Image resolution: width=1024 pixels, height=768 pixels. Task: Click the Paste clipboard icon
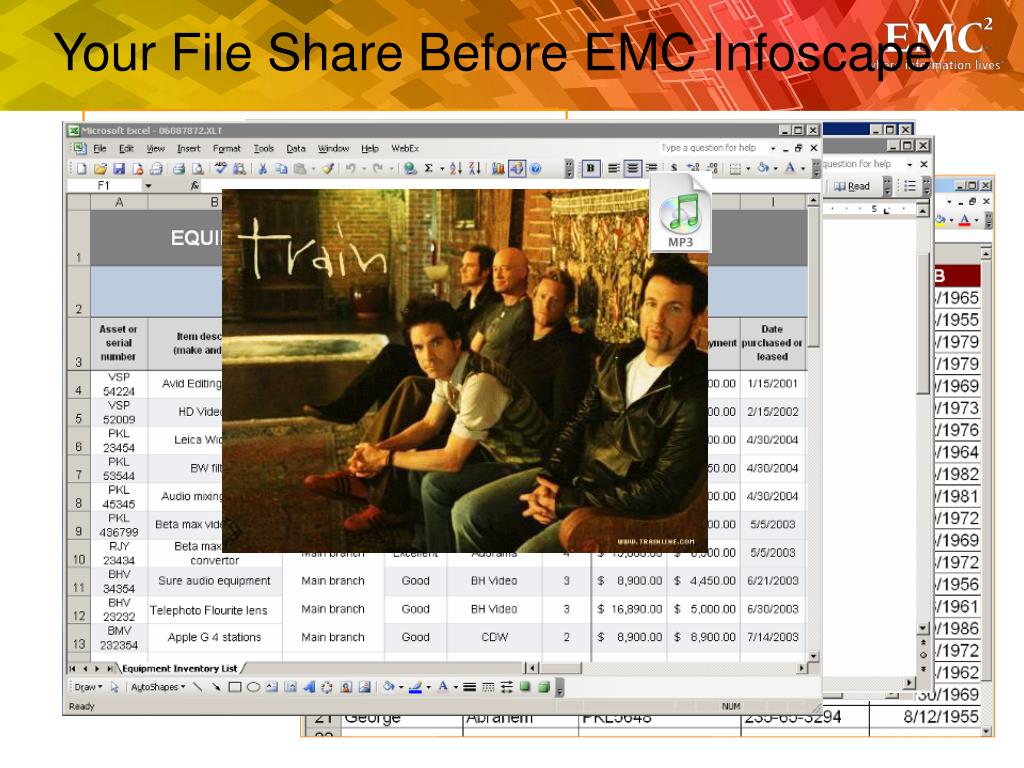coord(300,168)
